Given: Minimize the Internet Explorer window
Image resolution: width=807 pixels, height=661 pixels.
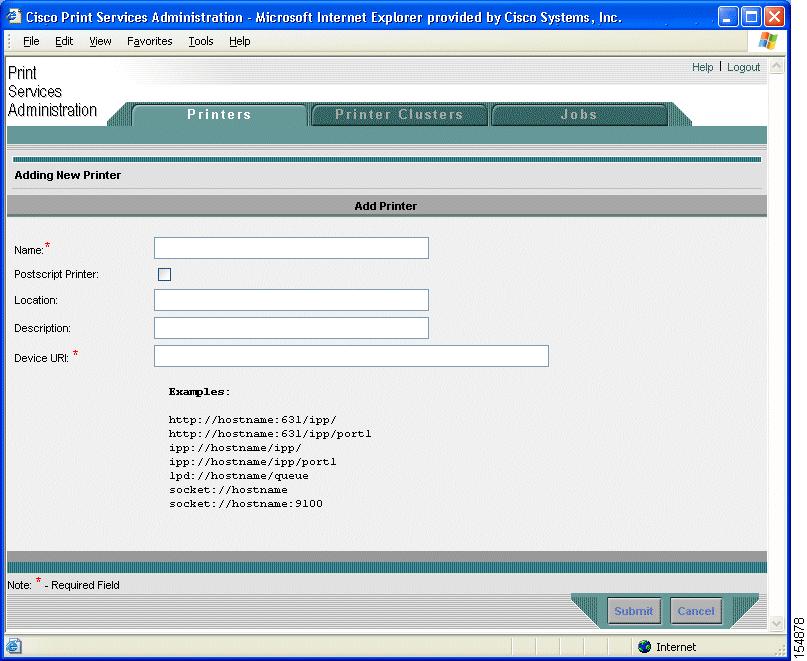Looking at the screenshot, I should (x=727, y=17).
